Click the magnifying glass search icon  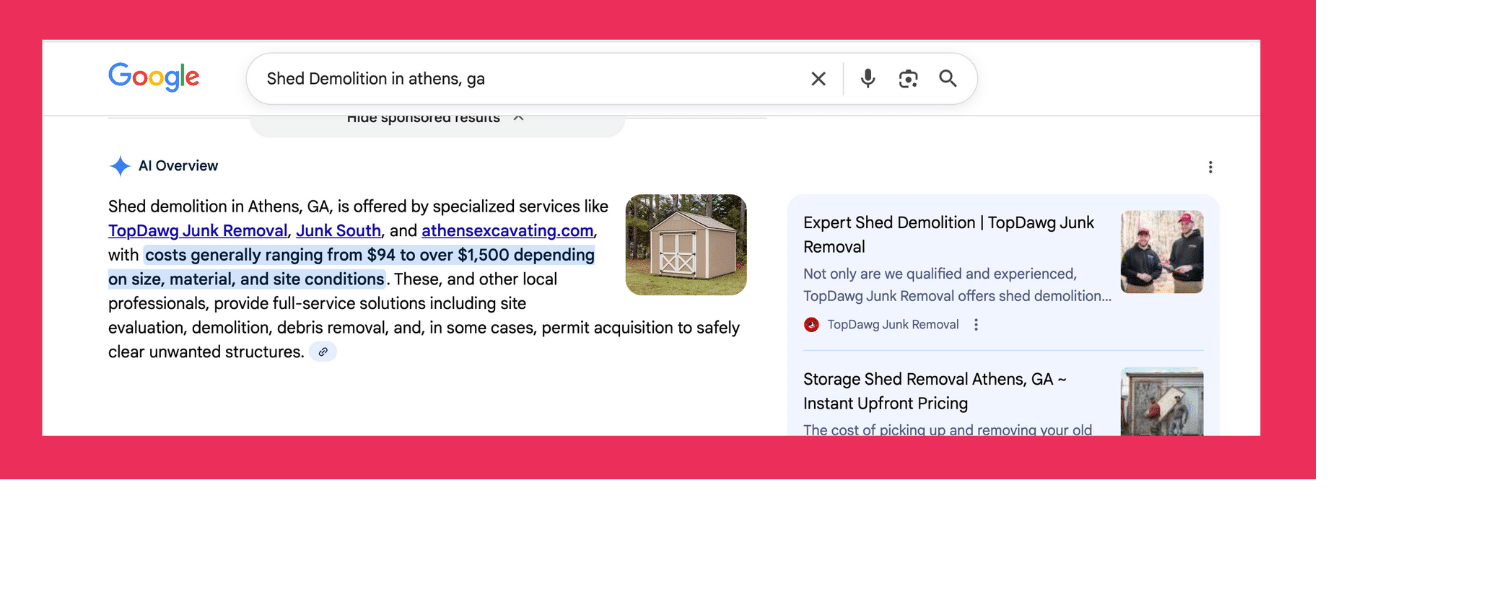click(948, 79)
